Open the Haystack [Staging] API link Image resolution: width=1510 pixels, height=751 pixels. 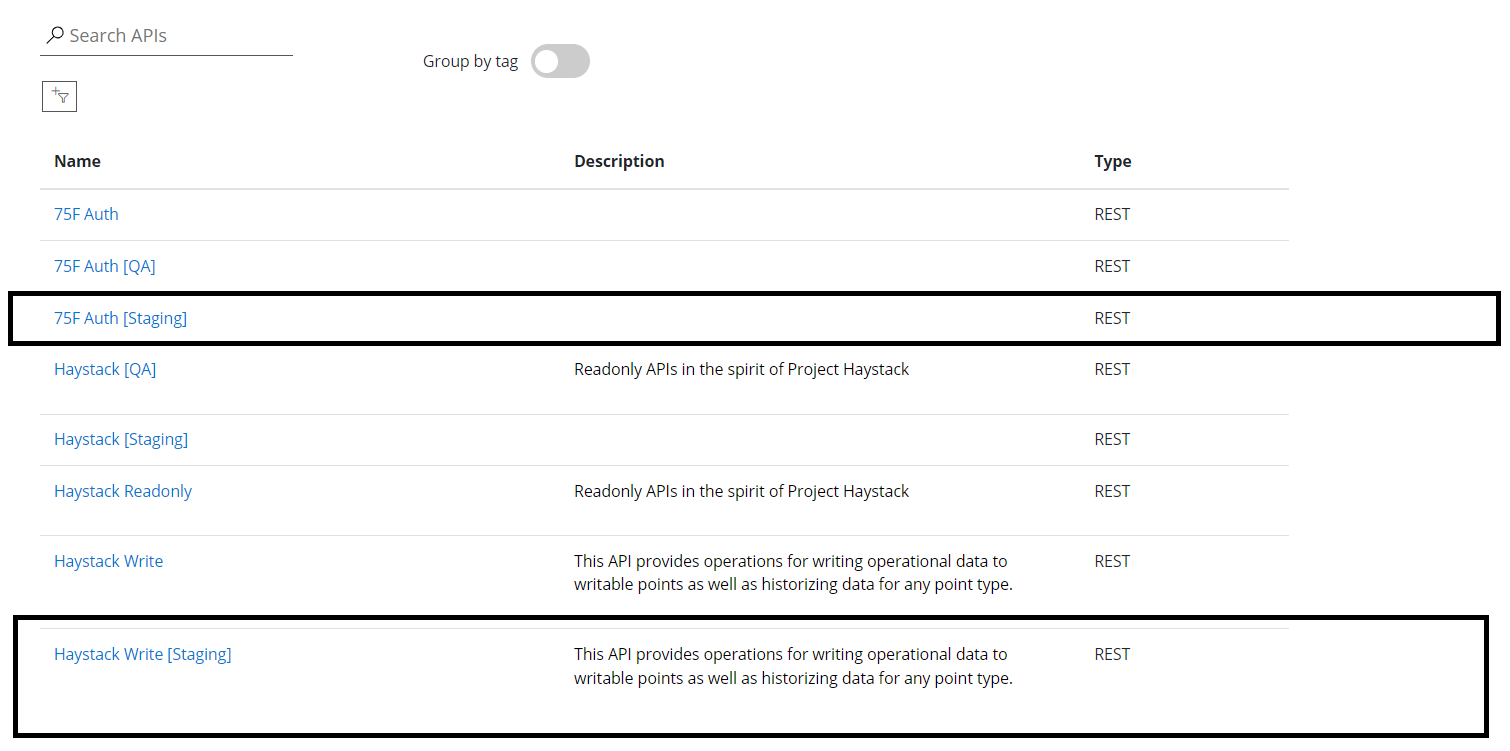coord(121,439)
